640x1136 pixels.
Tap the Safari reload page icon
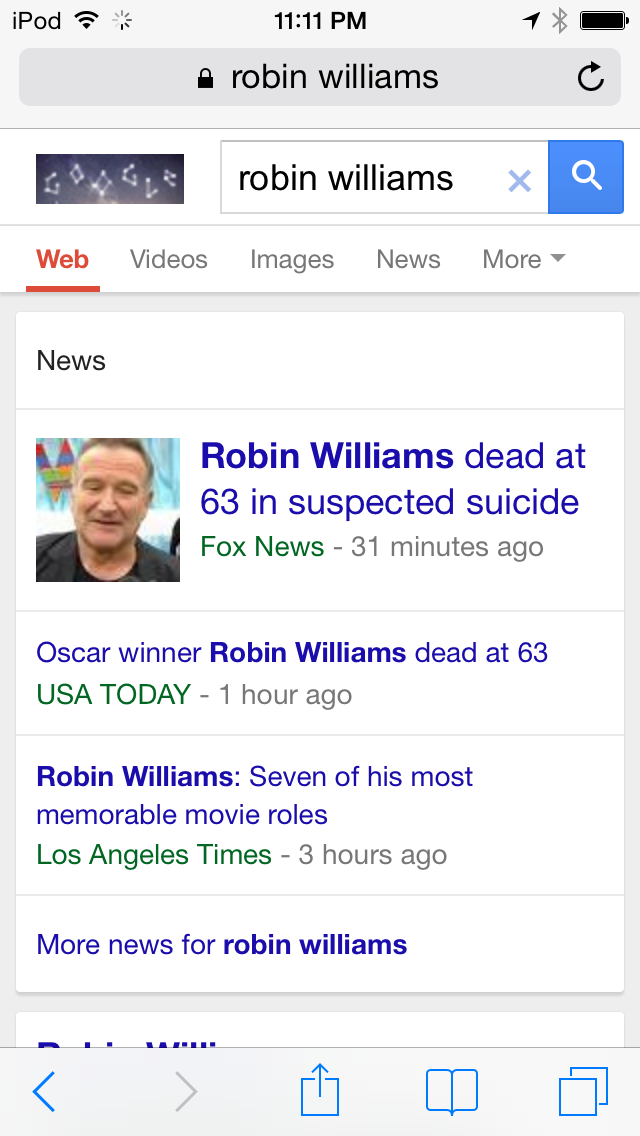pos(591,77)
